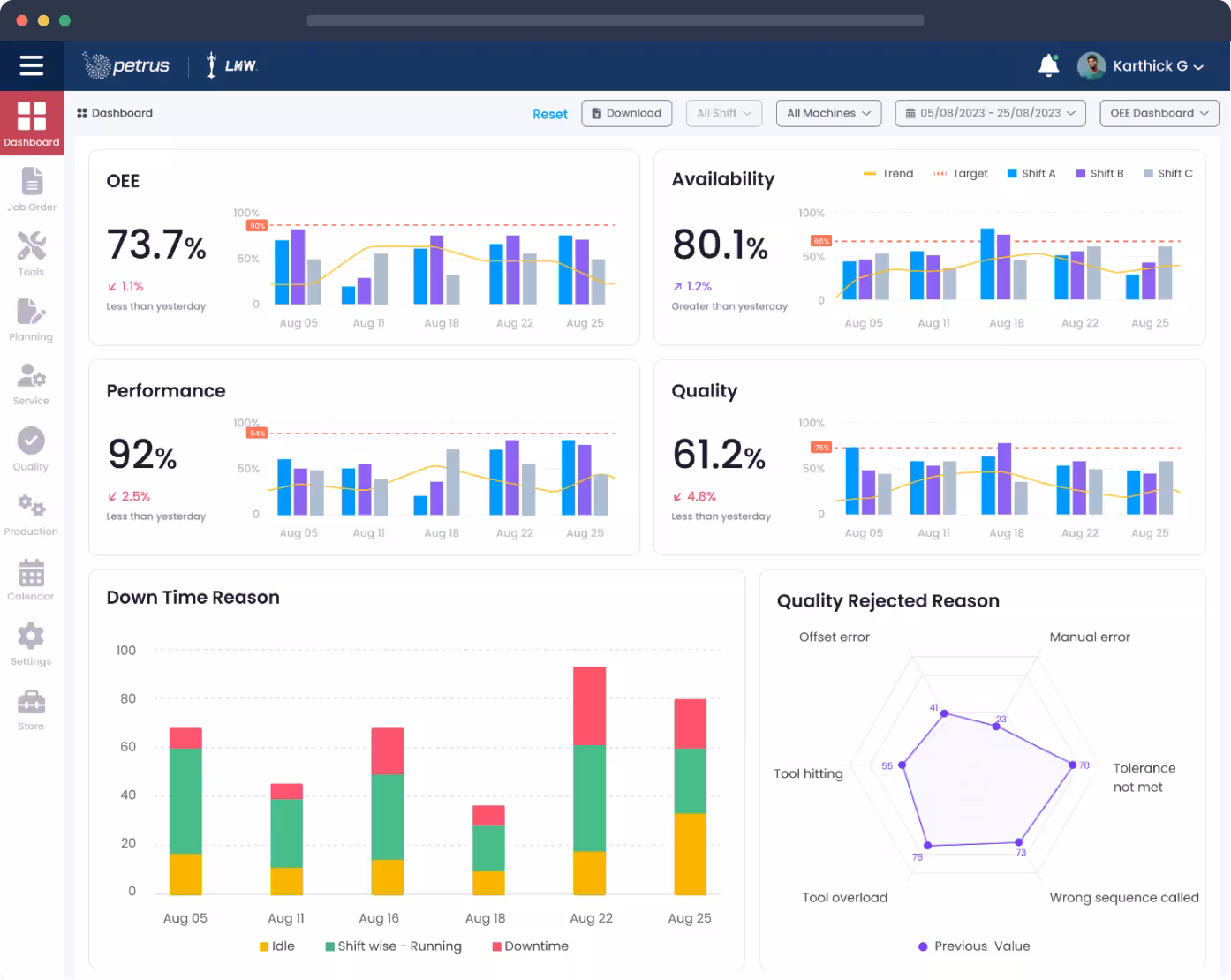Open the hamburger menu

coord(32,65)
